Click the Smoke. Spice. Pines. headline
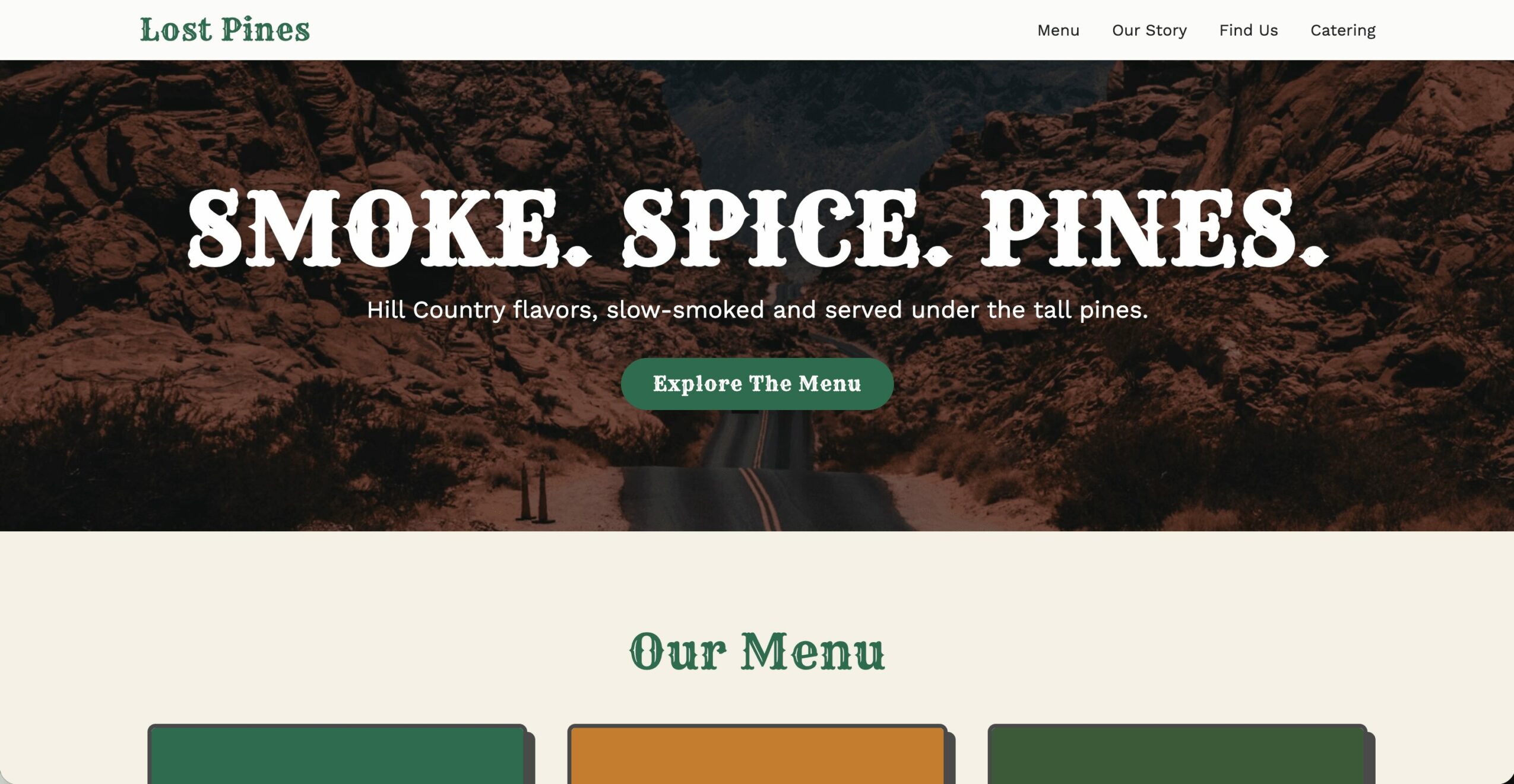1514x784 pixels. point(758,228)
